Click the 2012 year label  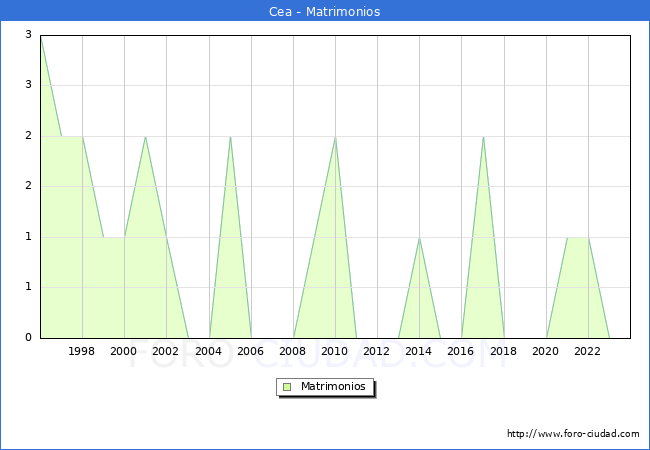(x=377, y=351)
